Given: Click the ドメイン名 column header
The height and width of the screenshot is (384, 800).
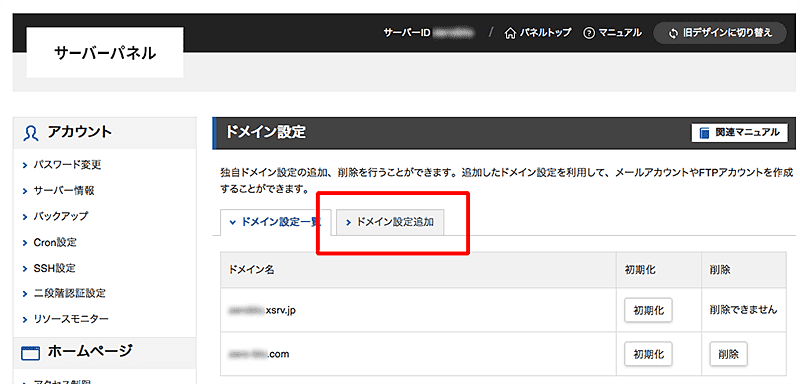Looking at the screenshot, I should pyautogui.click(x=418, y=270).
